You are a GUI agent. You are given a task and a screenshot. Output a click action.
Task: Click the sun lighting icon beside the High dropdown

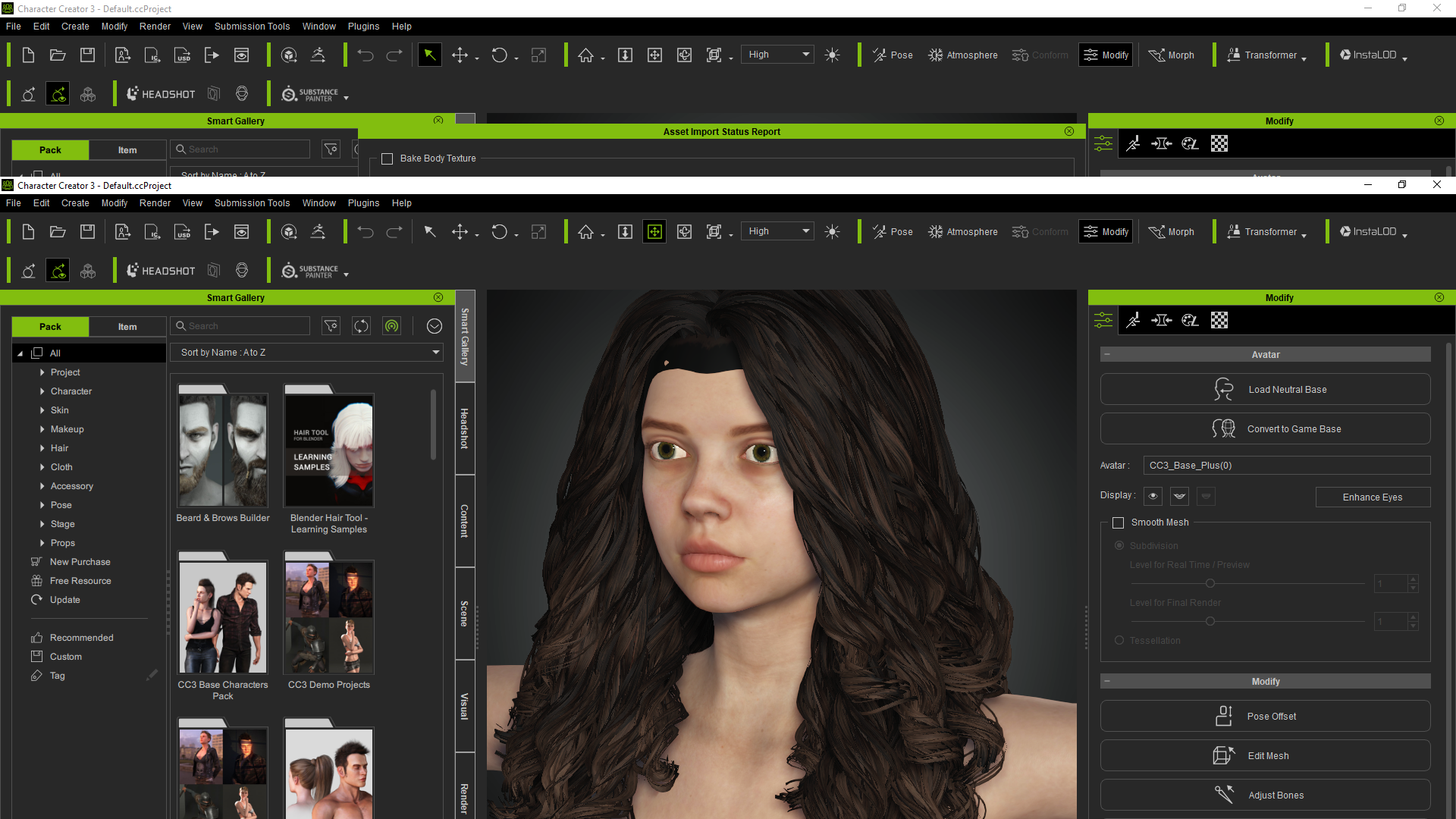[832, 232]
